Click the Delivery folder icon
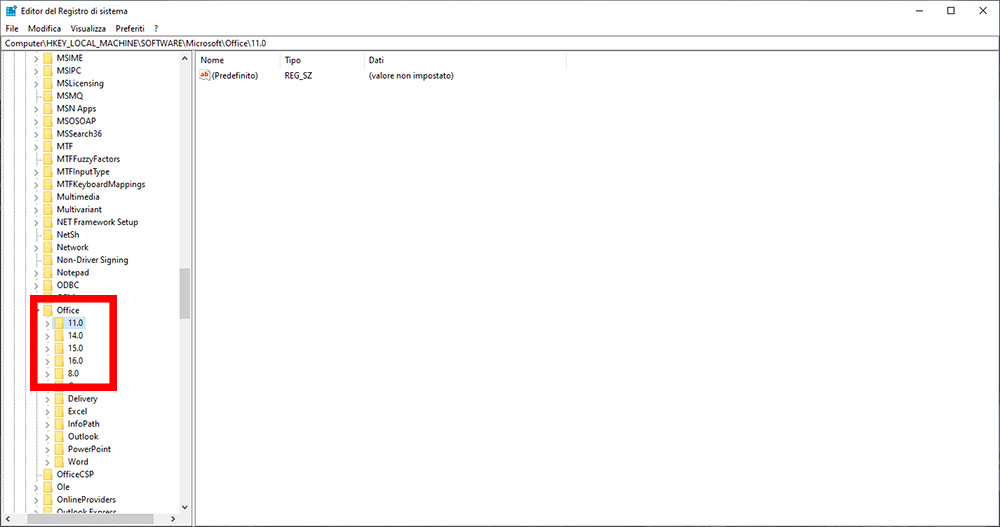 coord(59,399)
